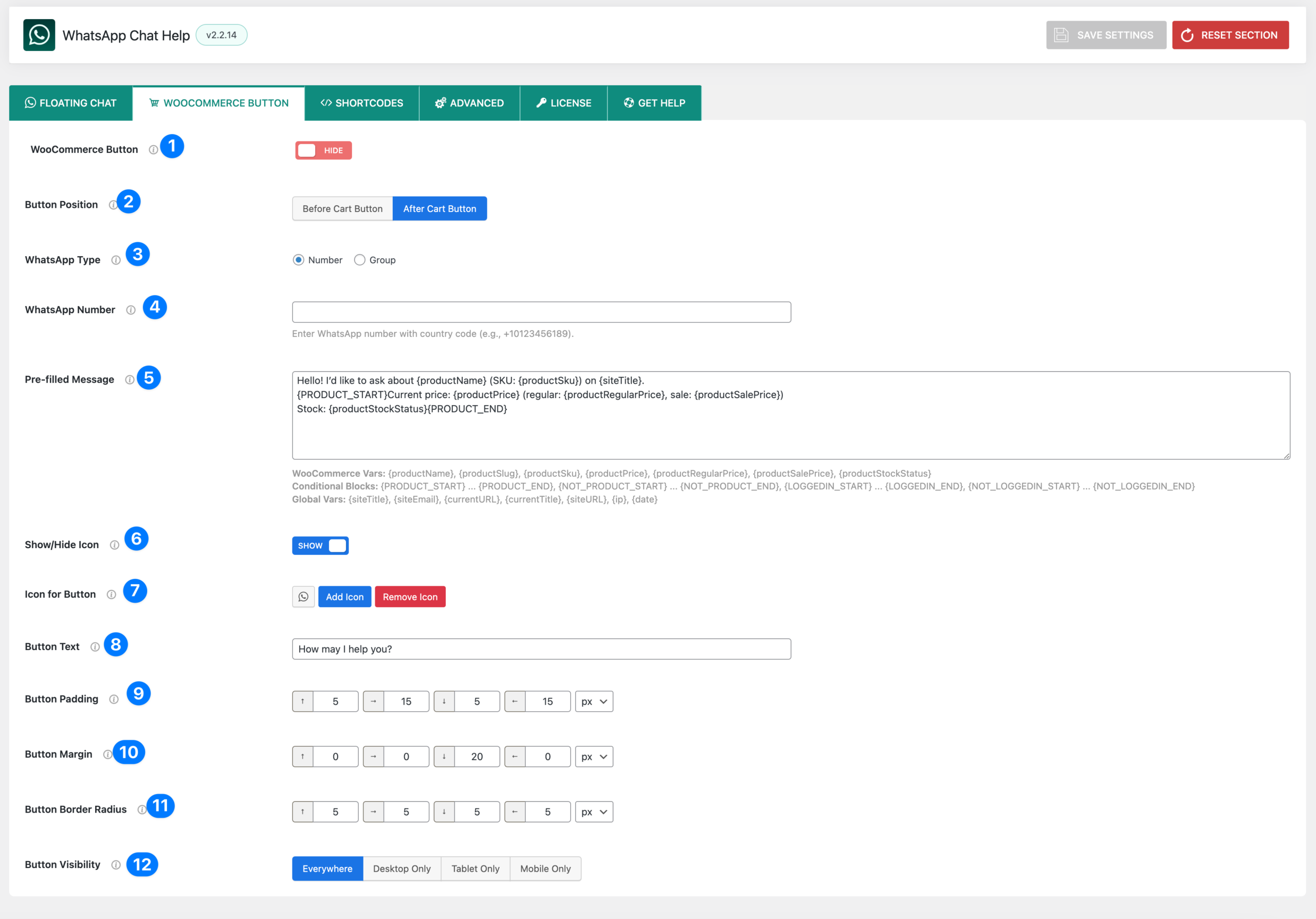Toggle the Show/Hide Icon switch
1316x919 pixels.
click(320, 546)
